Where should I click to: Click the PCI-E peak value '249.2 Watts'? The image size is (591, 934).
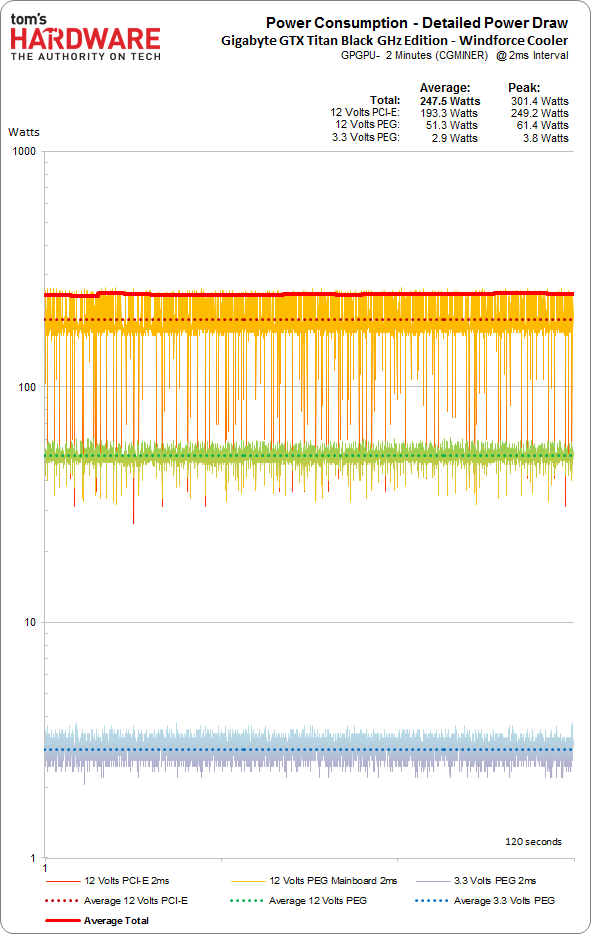click(539, 113)
